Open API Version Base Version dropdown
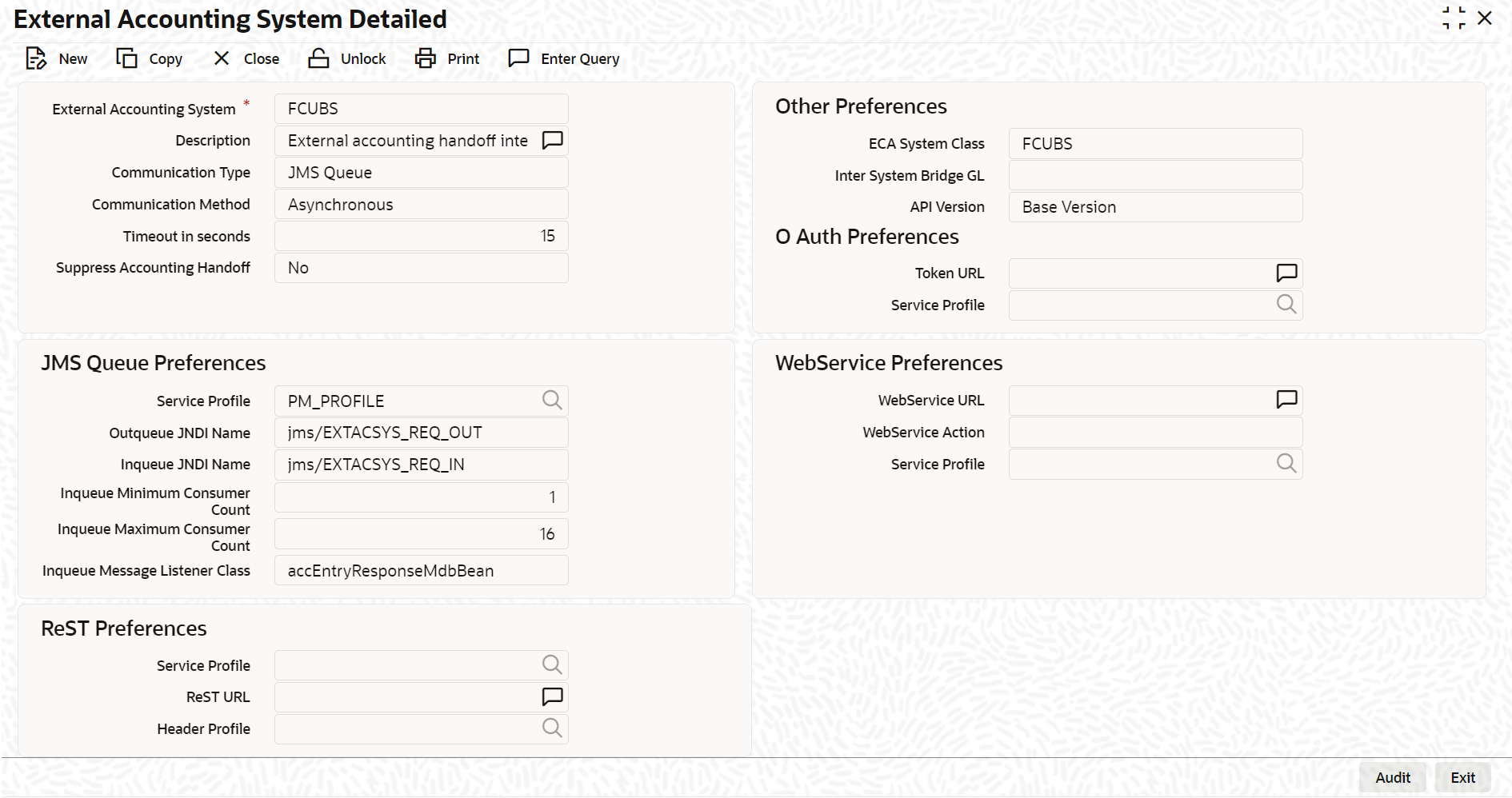Screen dimensions: 1512x798 [1155, 207]
